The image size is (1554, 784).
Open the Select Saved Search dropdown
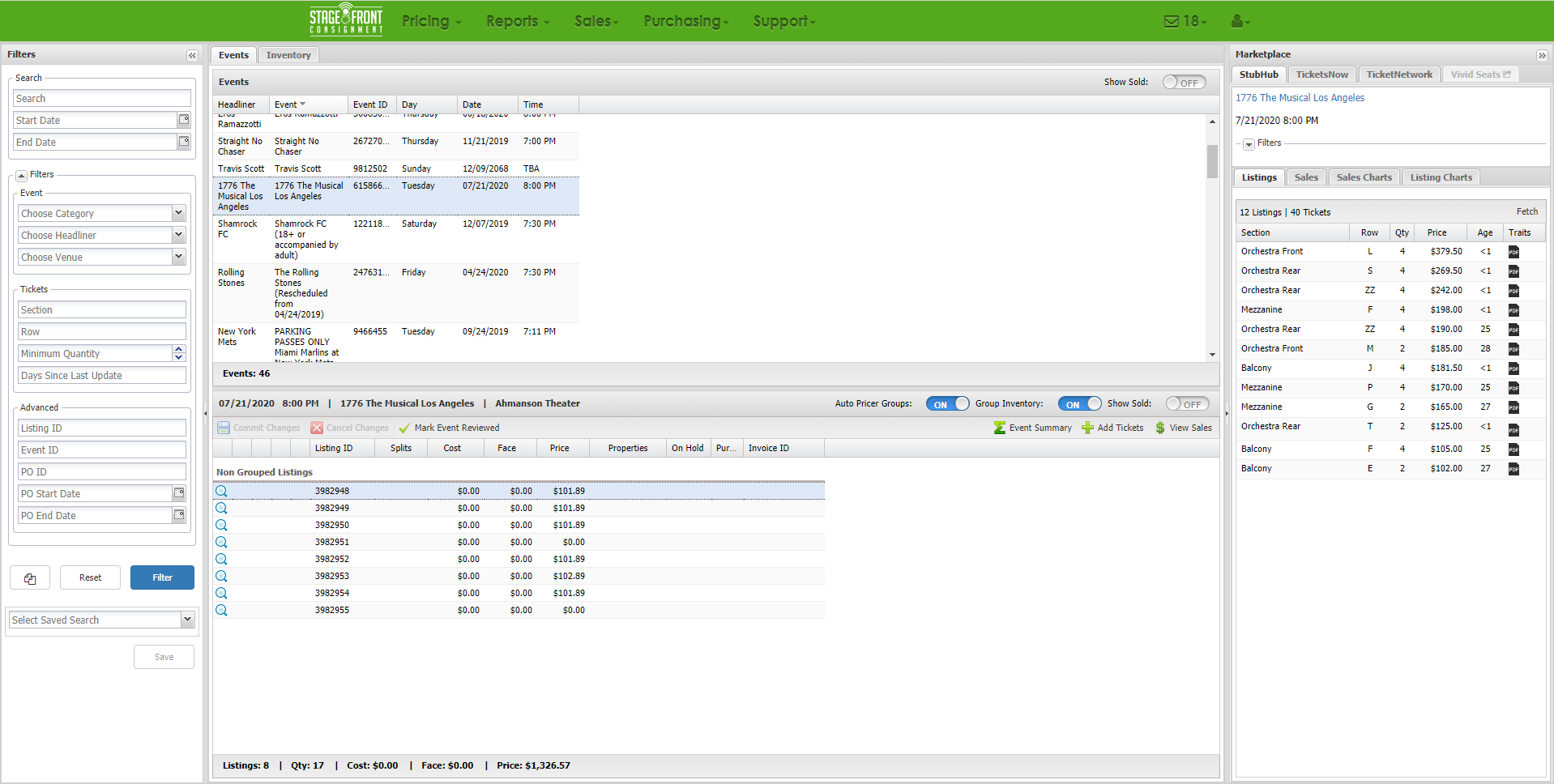click(x=187, y=620)
